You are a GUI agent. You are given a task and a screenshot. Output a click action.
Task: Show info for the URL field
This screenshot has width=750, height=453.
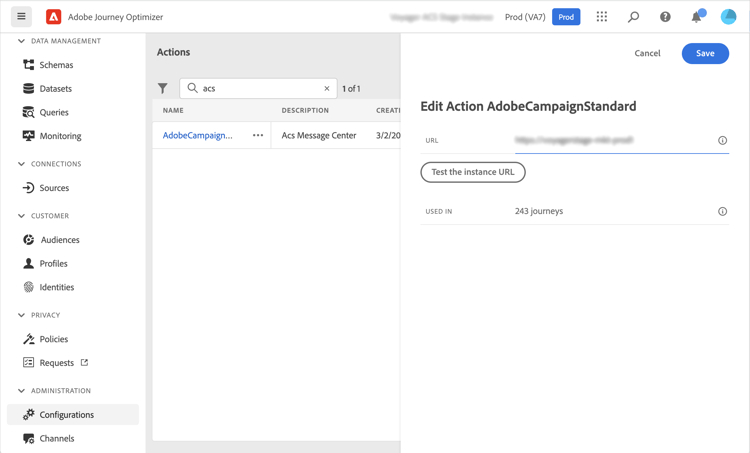(722, 140)
